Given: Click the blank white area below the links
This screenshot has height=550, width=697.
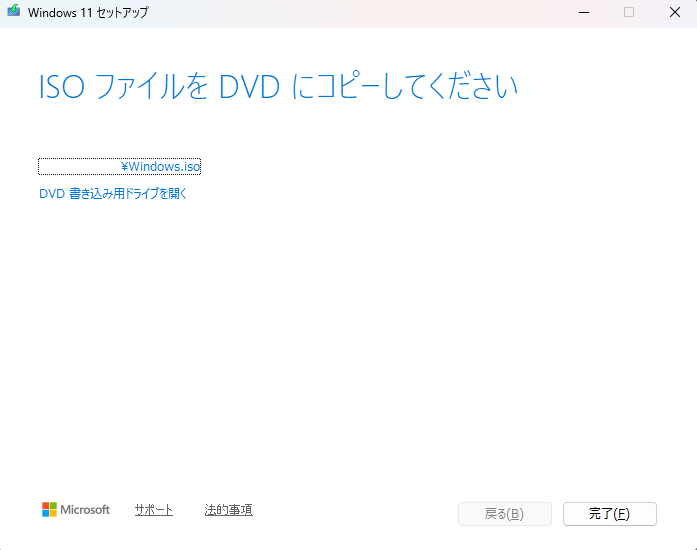Looking at the screenshot, I should tap(350, 340).
